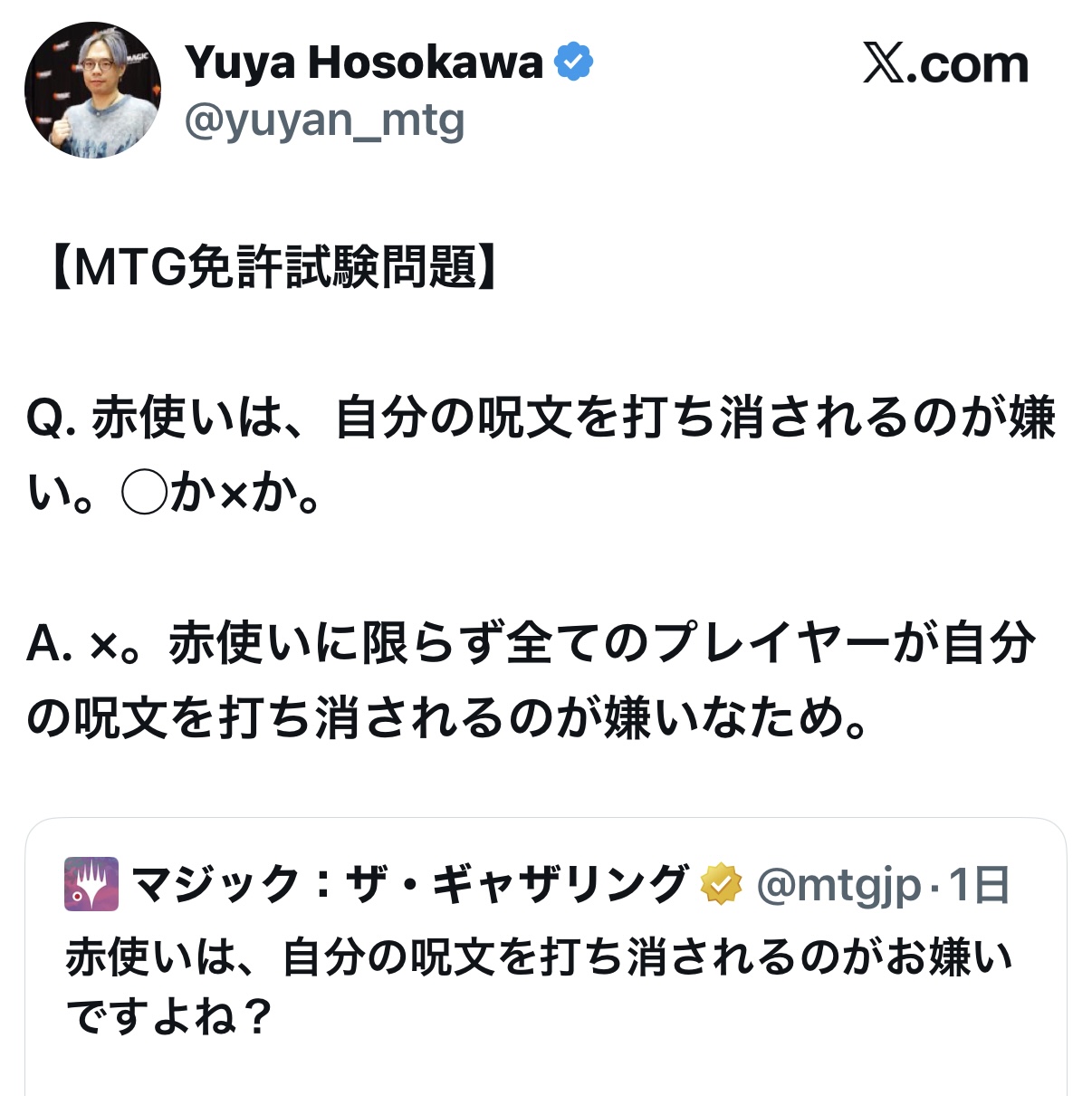Click the マジック：ザ・ギャザリング account name

click(409, 885)
